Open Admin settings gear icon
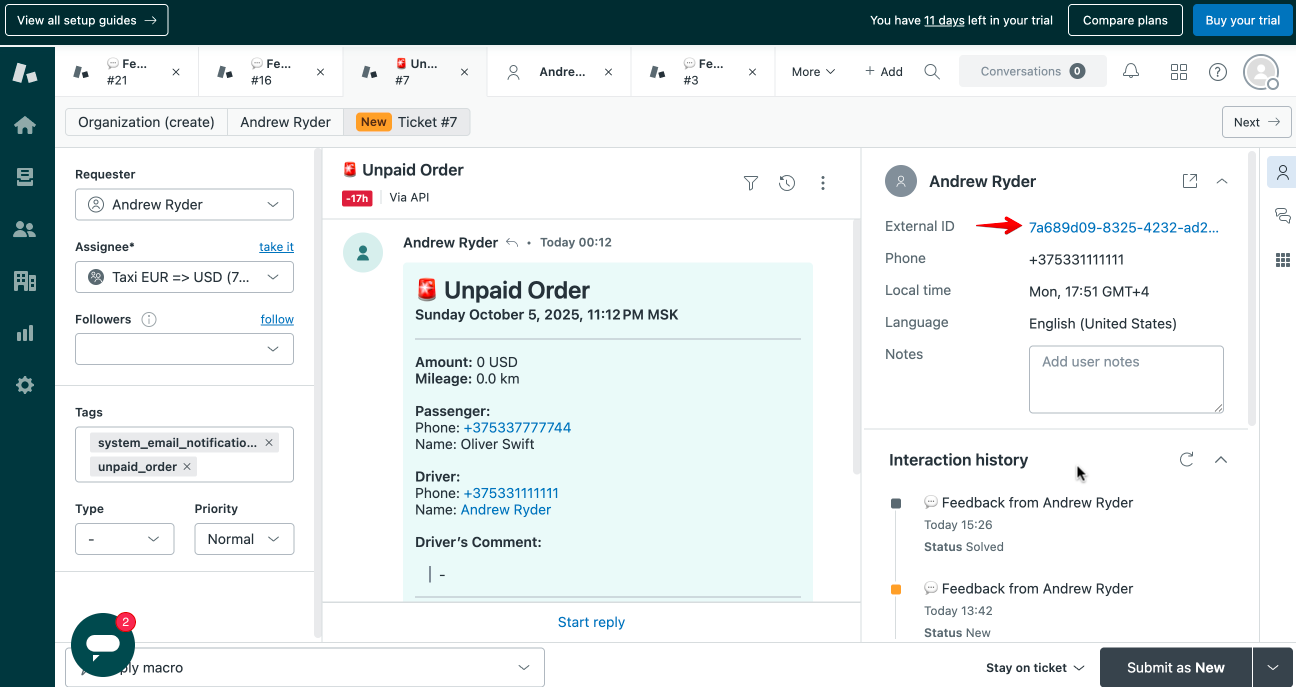Screen dimensions: 1296x687 tap(25, 385)
